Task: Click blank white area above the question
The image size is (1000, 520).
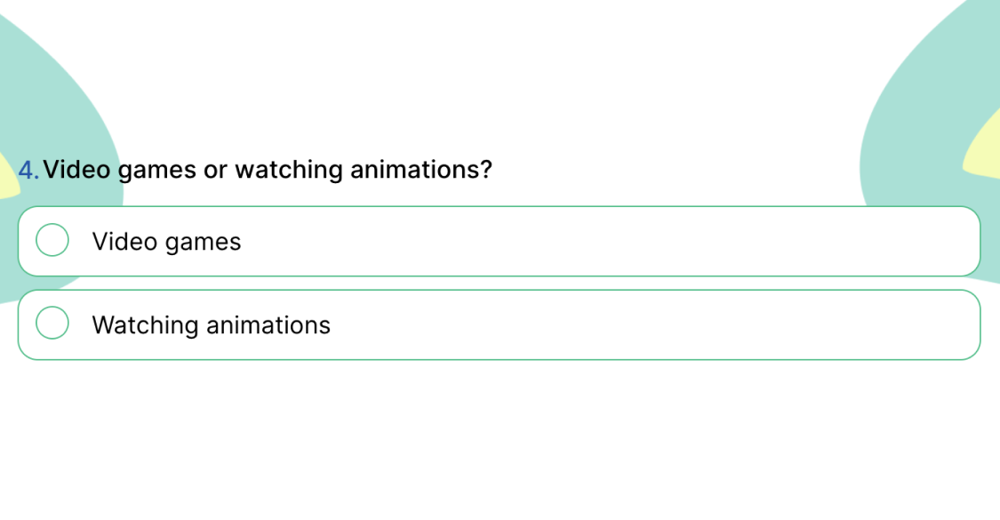Action: pyautogui.click(x=500, y=70)
